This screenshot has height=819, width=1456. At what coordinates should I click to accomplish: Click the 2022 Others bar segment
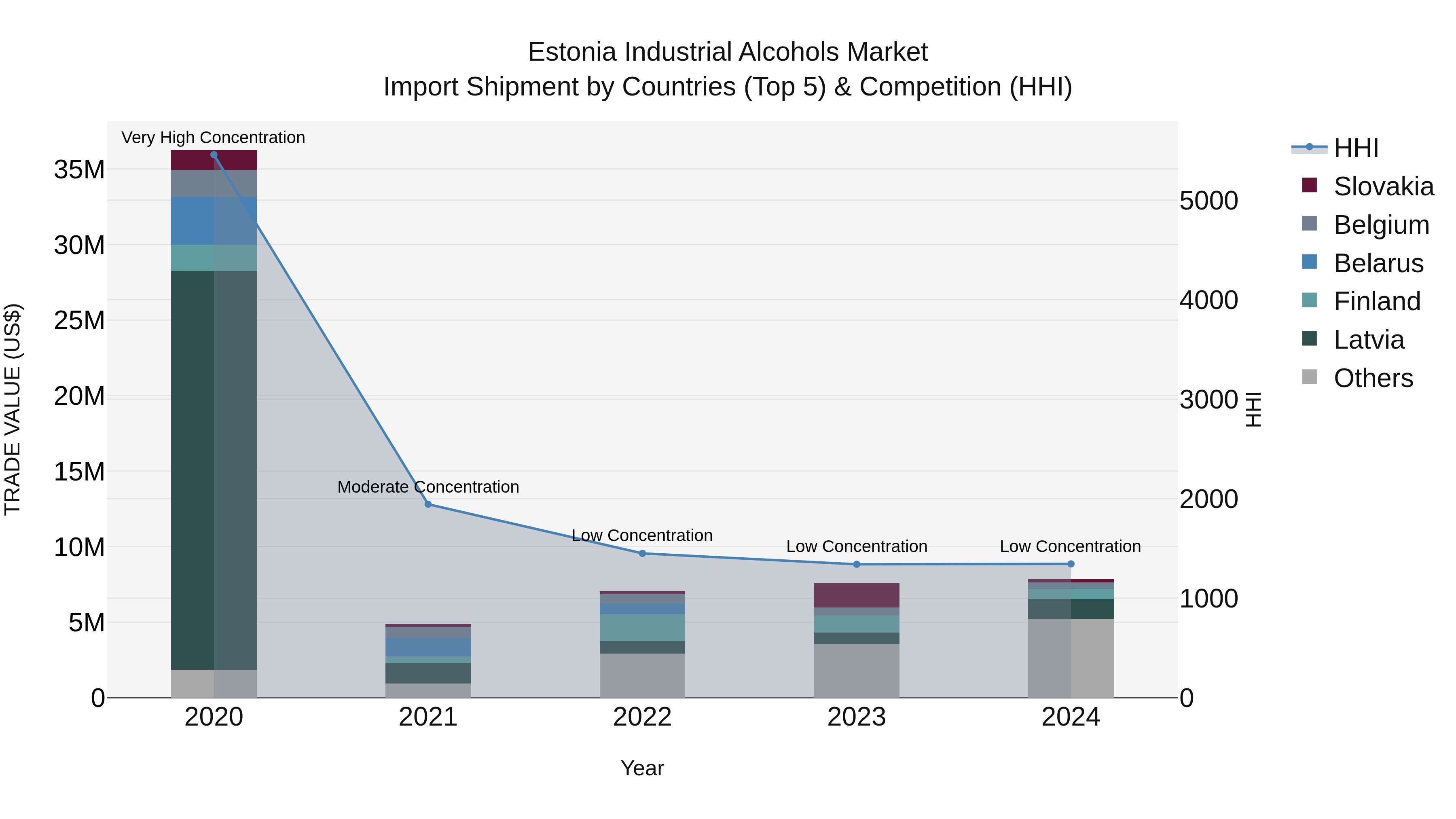point(642,675)
